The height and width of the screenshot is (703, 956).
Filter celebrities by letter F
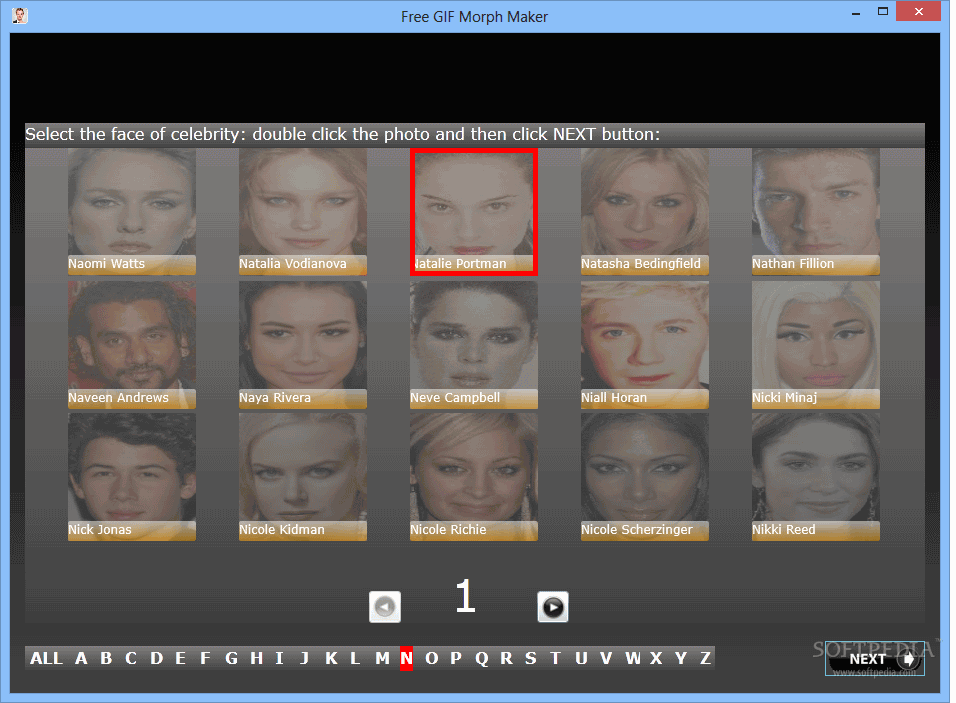click(205, 658)
